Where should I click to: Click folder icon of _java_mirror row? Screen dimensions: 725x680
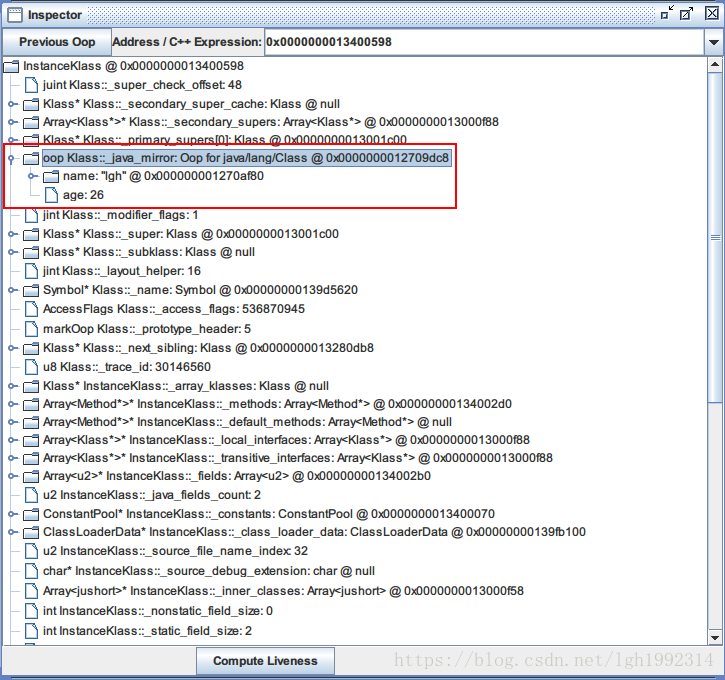tap(31, 159)
